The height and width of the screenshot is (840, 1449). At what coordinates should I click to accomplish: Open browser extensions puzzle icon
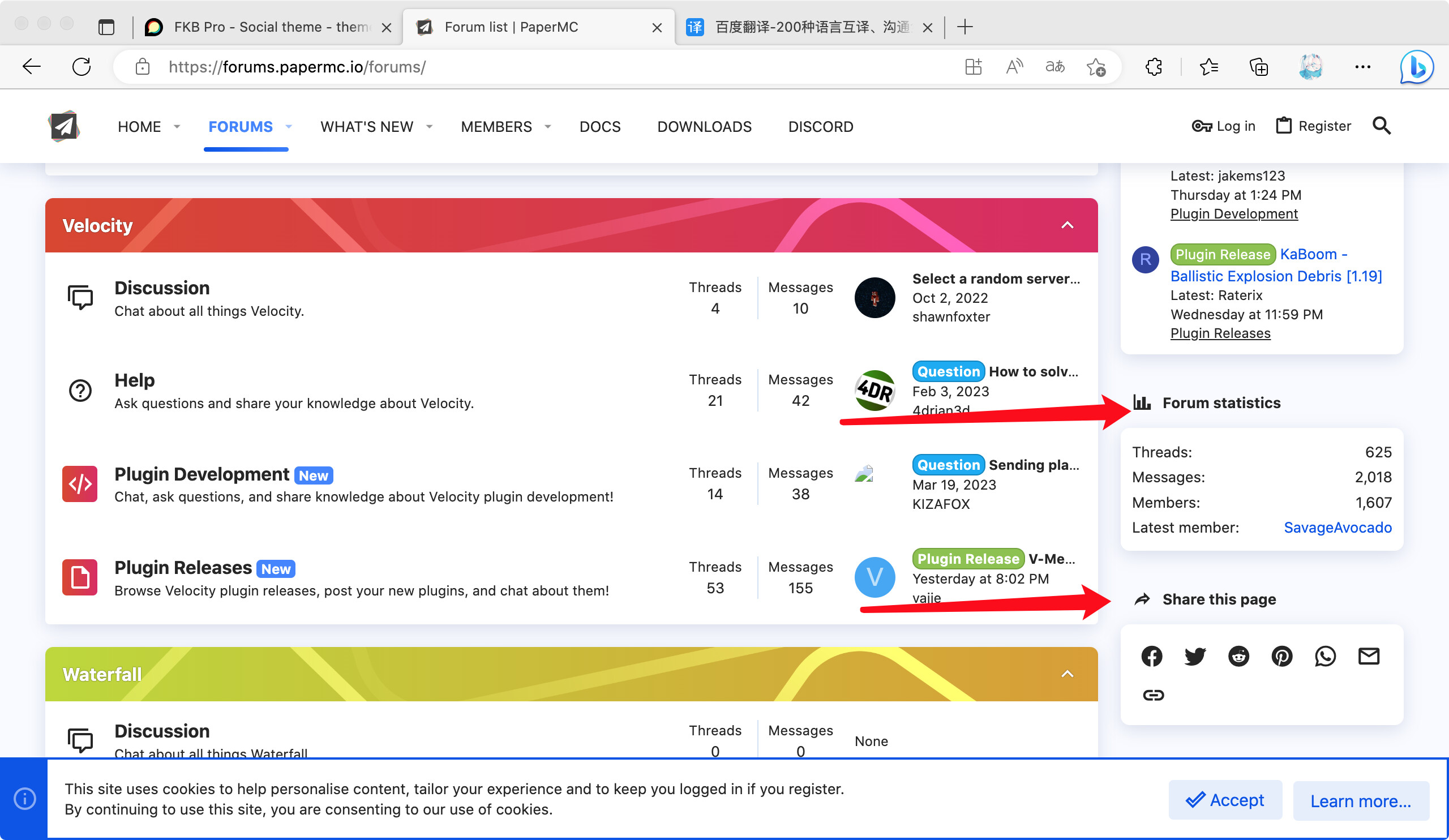point(1154,67)
